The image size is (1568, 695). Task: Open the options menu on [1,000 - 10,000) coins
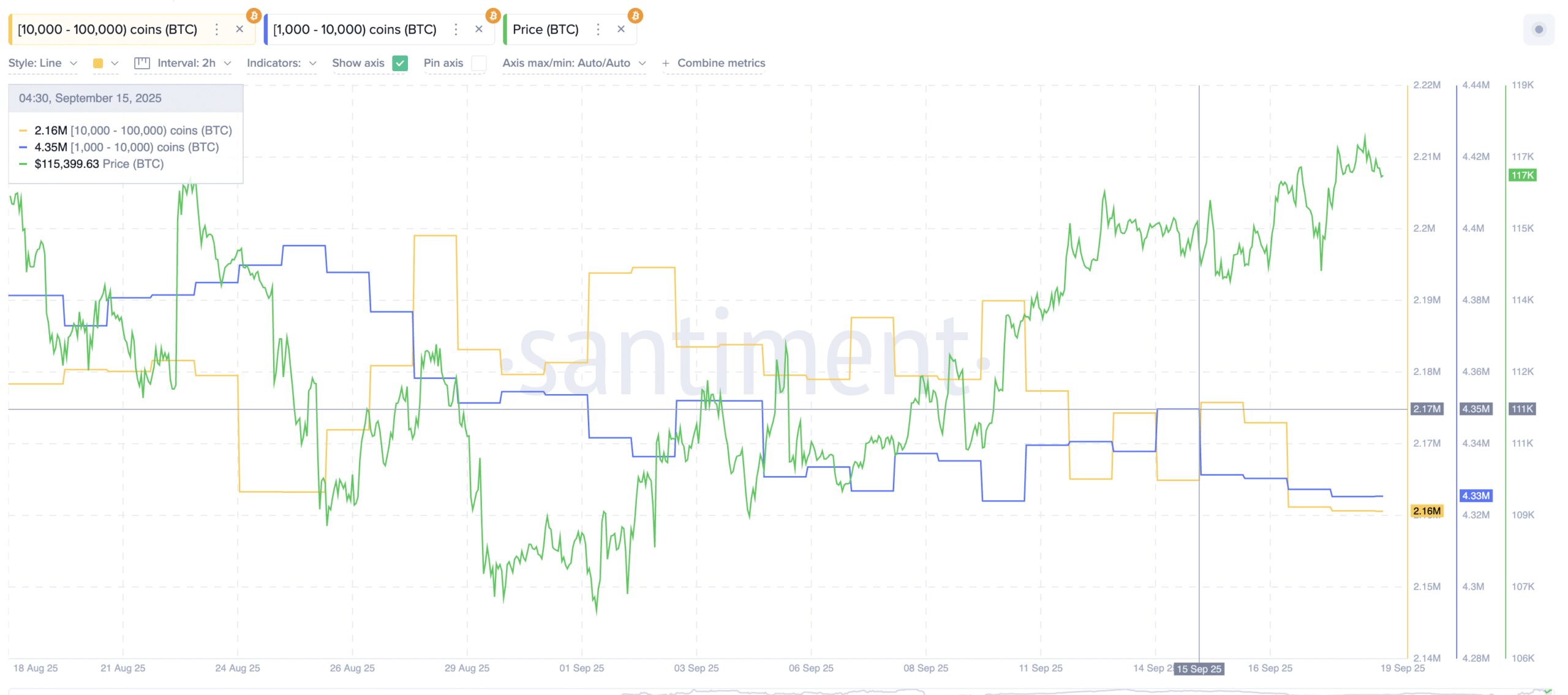tap(455, 29)
